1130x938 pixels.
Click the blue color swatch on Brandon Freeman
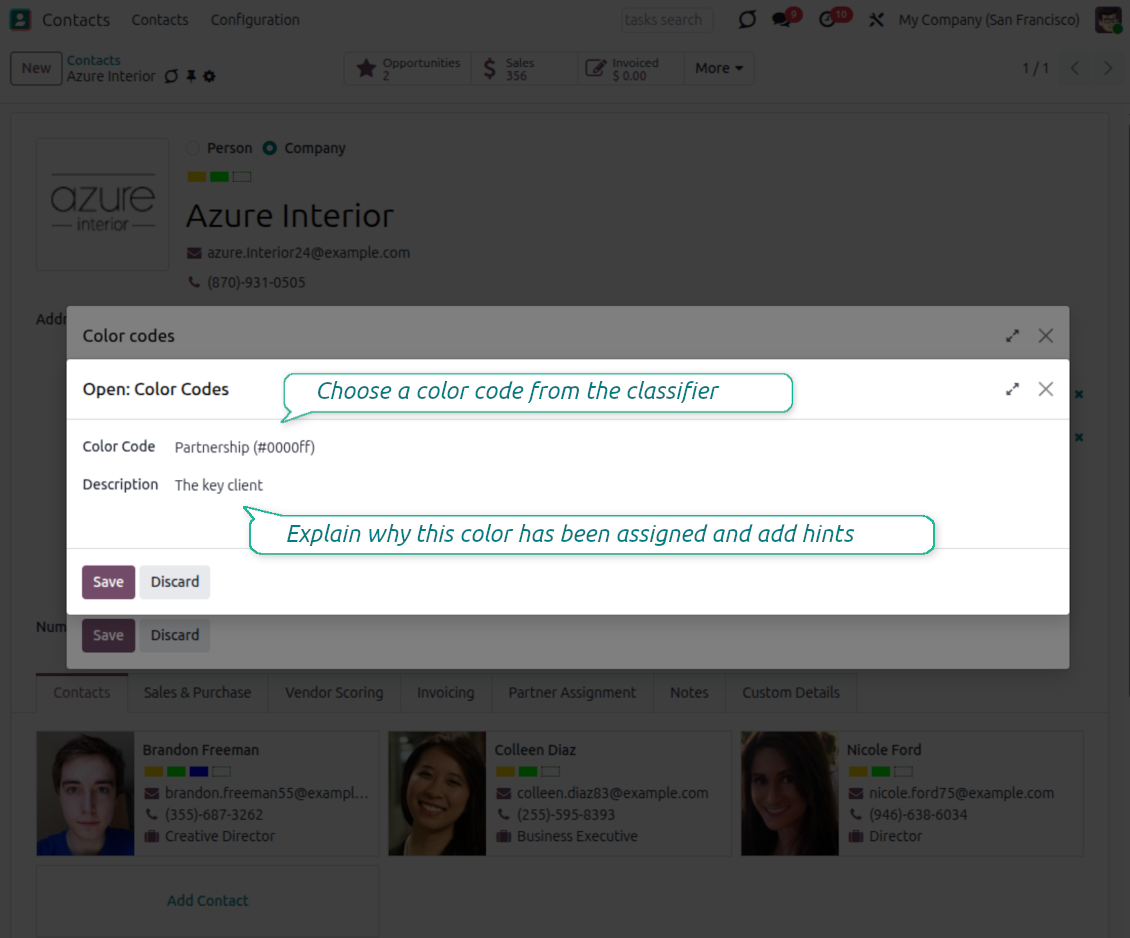pyautogui.click(x=199, y=772)
